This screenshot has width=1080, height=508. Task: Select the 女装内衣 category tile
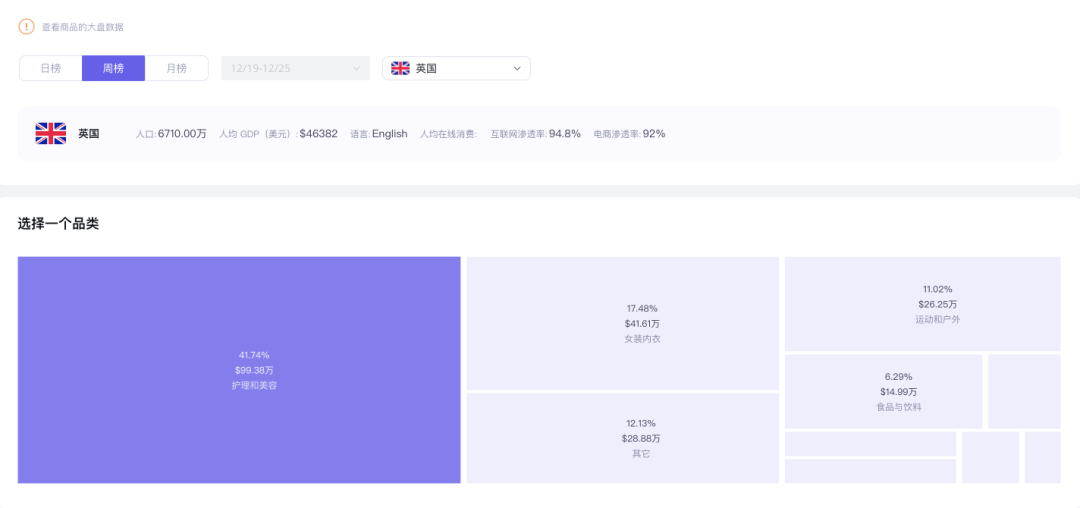click(623, 324)
